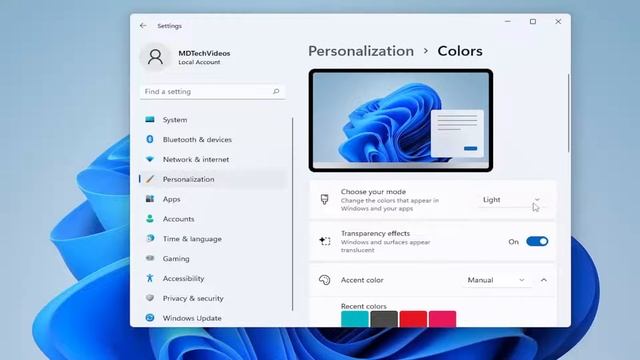Click the Apps icon in sidebar
Screen dimensions: 640x360
[x=150, y=199]
